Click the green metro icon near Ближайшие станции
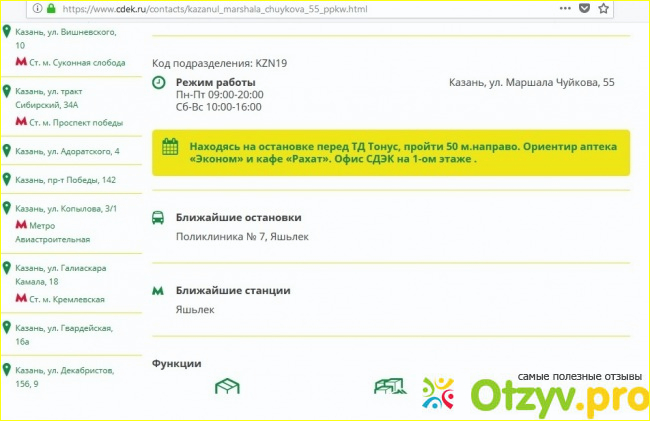650x421 pixels. pyautogui.click(x=158, y=291)
